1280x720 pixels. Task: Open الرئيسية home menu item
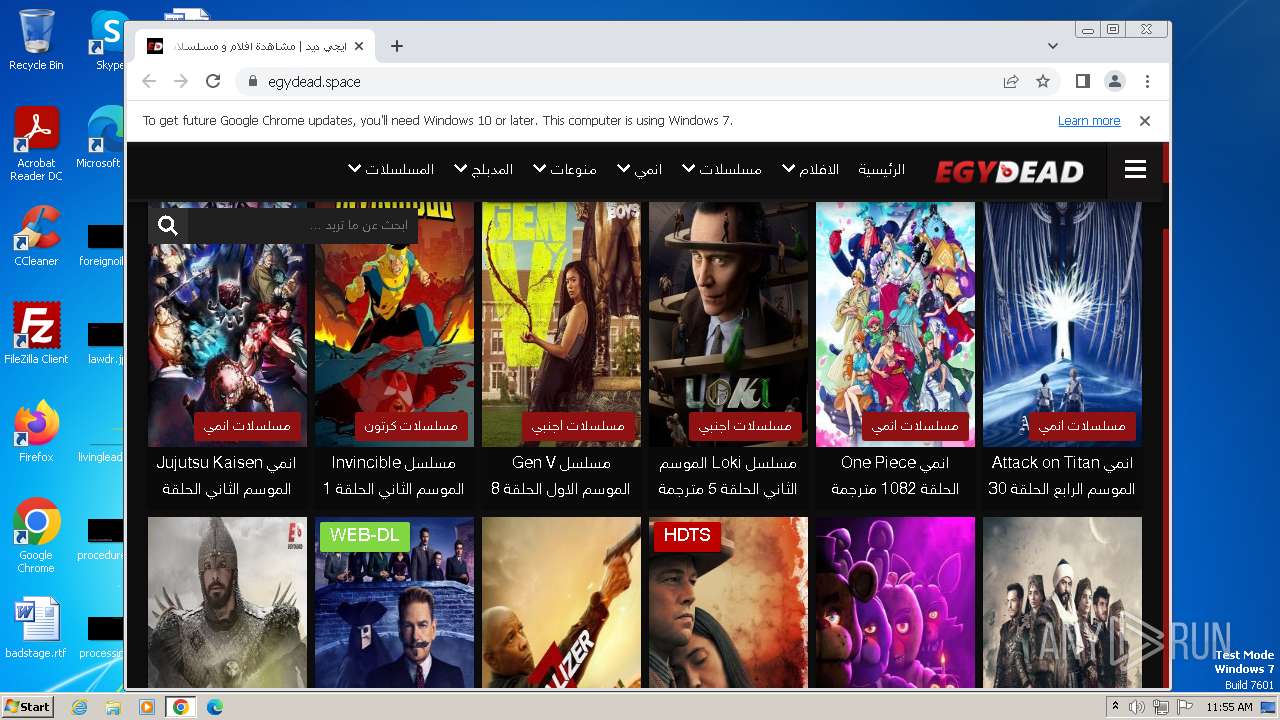pyautogui.click(x=881, y=170)
